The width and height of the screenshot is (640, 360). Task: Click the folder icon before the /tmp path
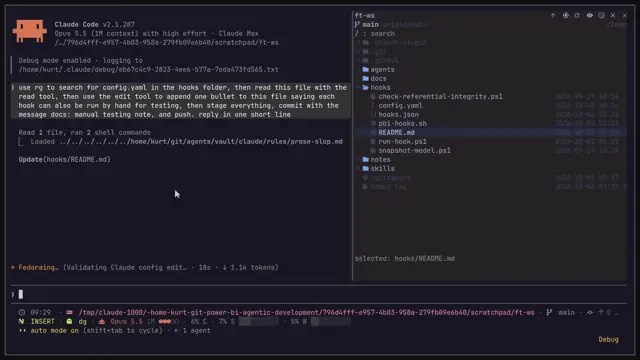pos(69,312)
